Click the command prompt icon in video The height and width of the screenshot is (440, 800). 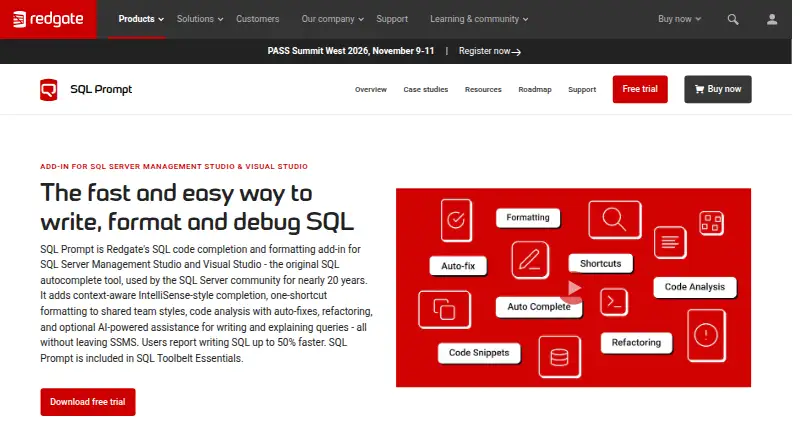(614, 302)
